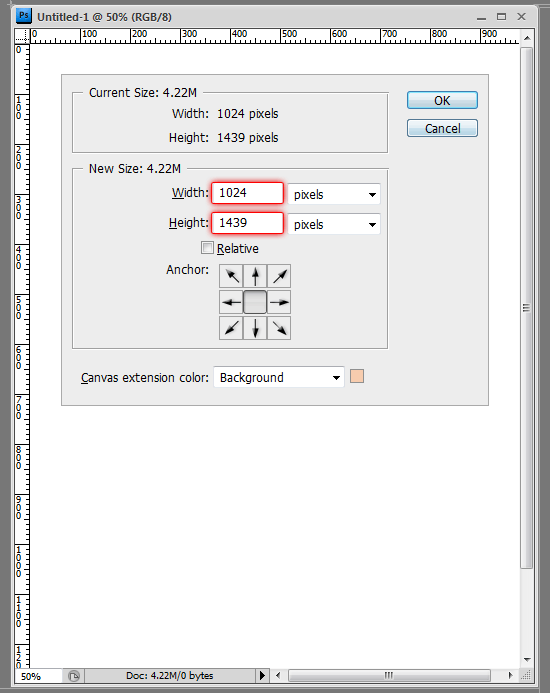Click the Photoshop Ps icon in title bar
Screen dimensions: 550x693
(23, 16)
